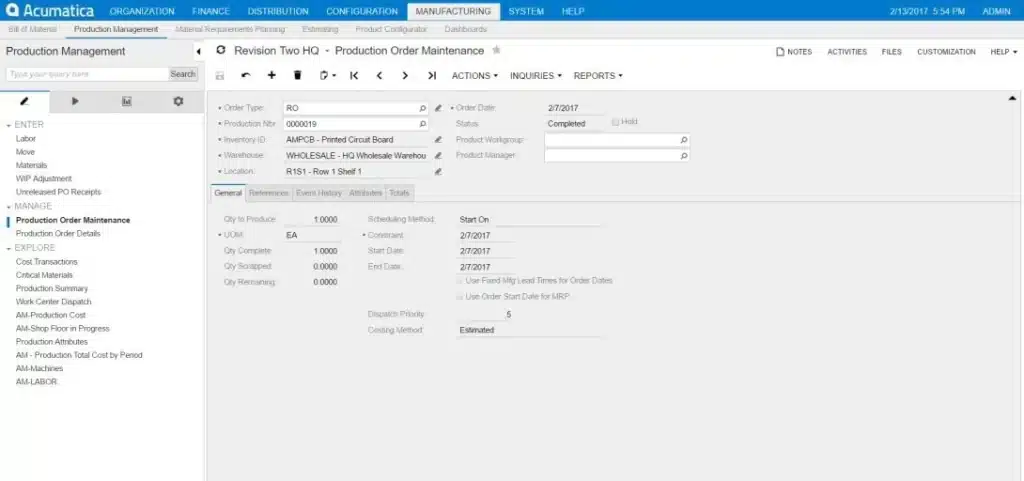Image resolution: width=1024 pixels, height=481 pixels.
Task: Open the FINANCE top menu
Action: click(x=211, y=11)
